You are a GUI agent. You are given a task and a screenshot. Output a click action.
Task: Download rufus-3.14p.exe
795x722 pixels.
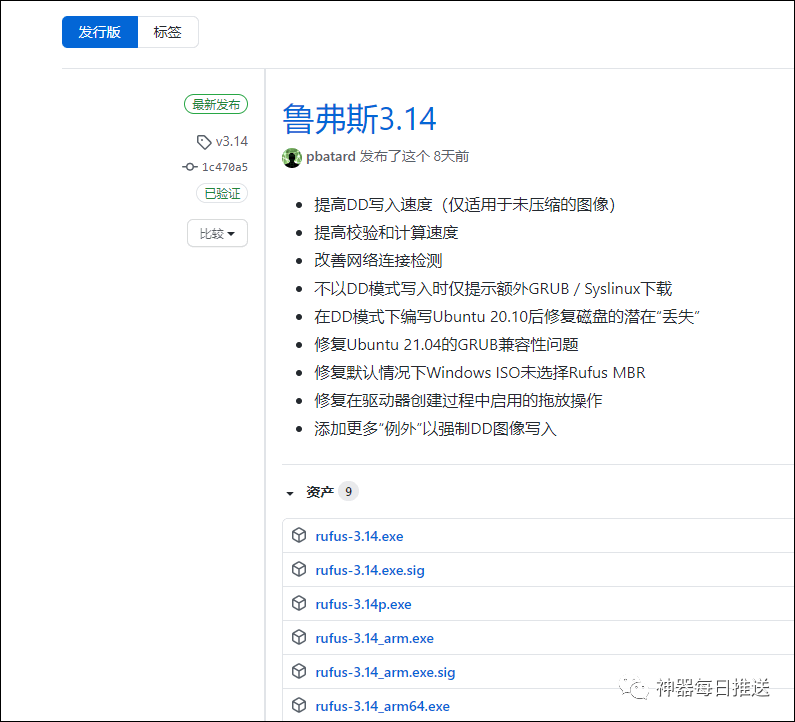coord(363,604)
